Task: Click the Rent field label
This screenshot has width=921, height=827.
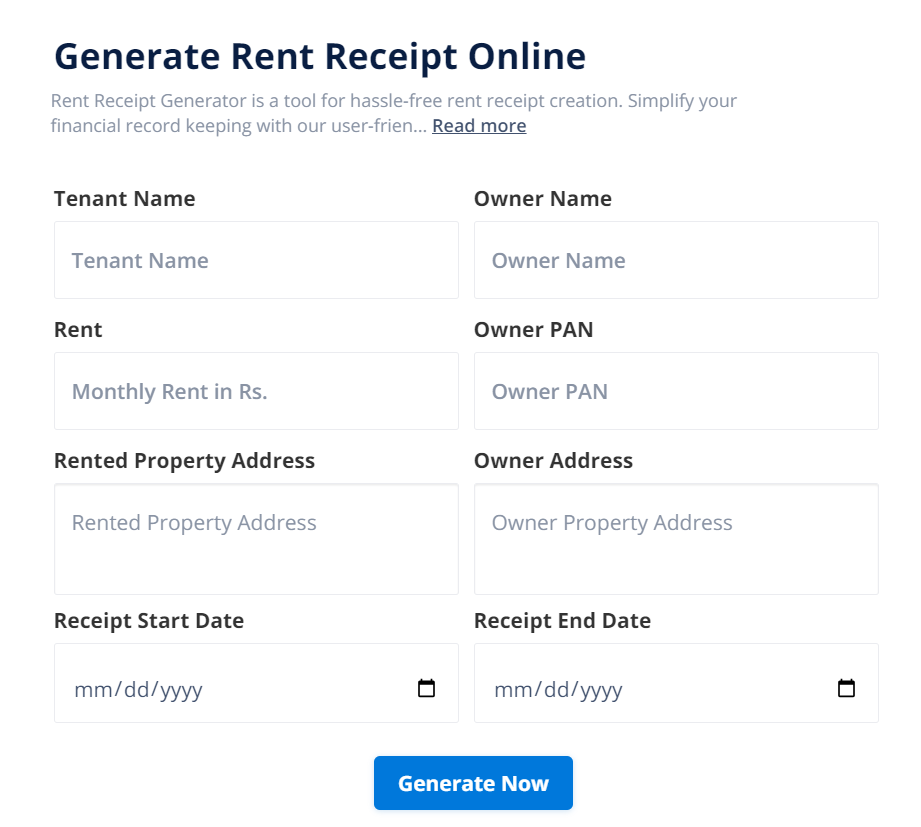Action: tap(78, 330)
